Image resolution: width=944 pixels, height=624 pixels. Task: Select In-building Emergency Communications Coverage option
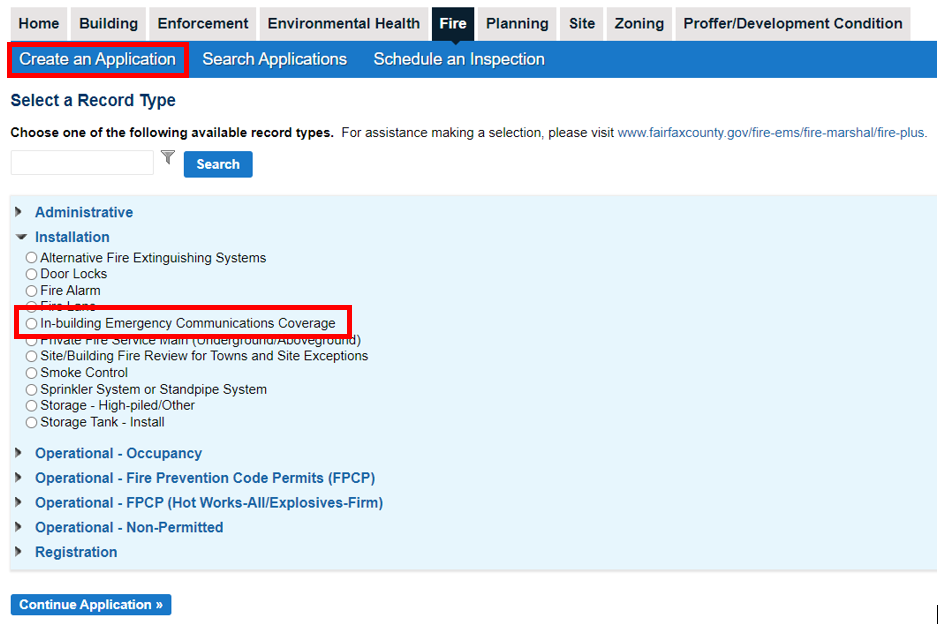[31, 323]
